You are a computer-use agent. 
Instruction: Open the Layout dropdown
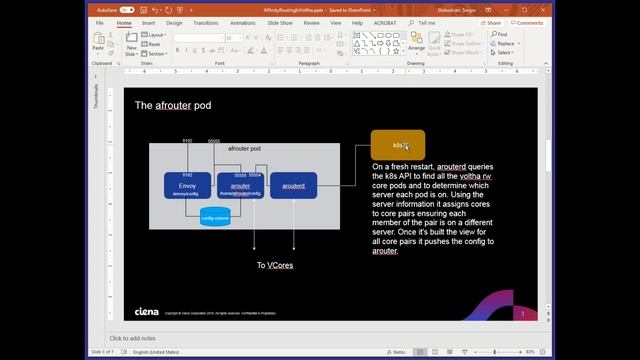tap(154, 35)
